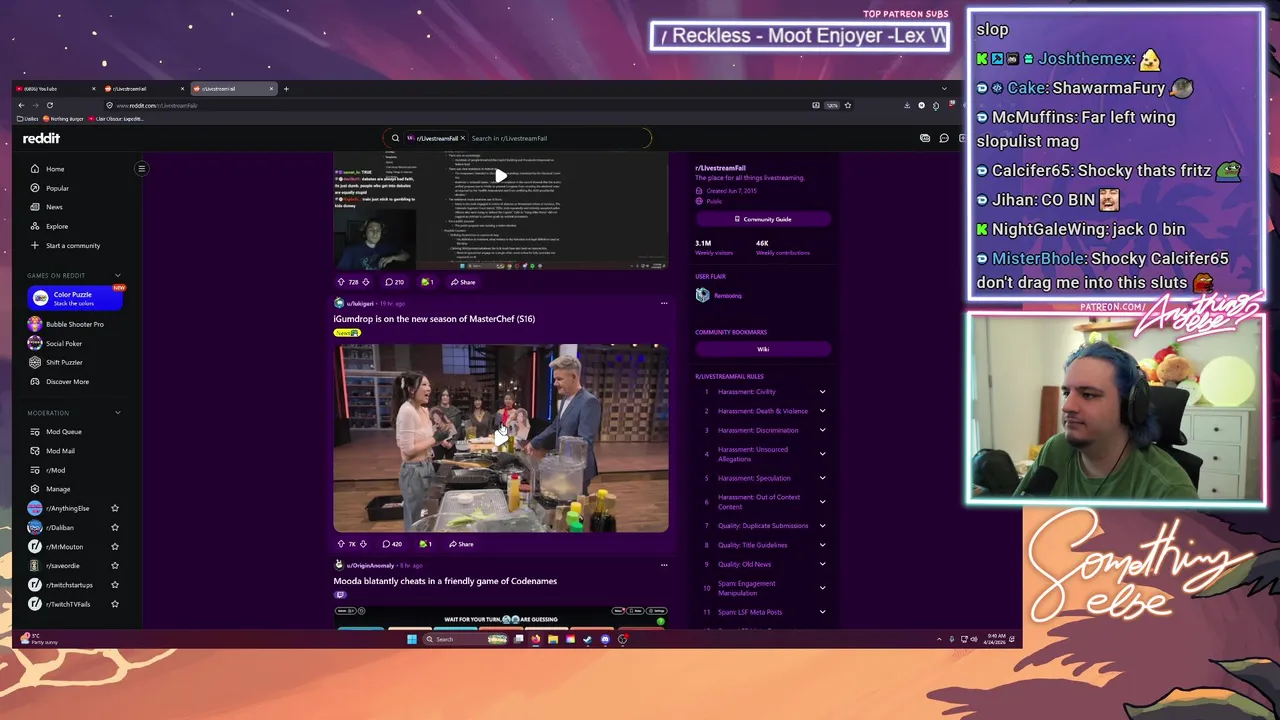Click the Start a community plus icon
The image size is (1280, 720).
[35, 245]
